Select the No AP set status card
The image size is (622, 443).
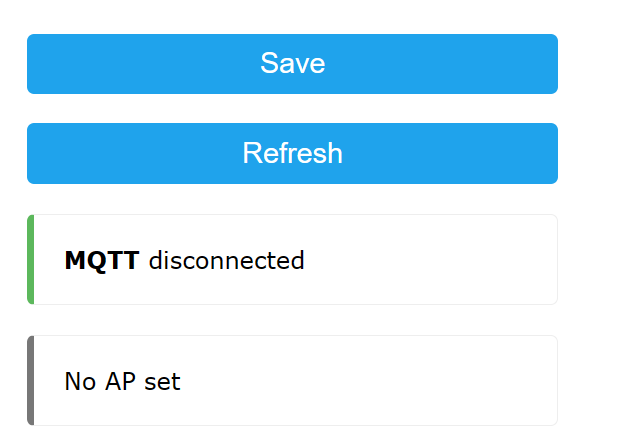coord(292,380)
